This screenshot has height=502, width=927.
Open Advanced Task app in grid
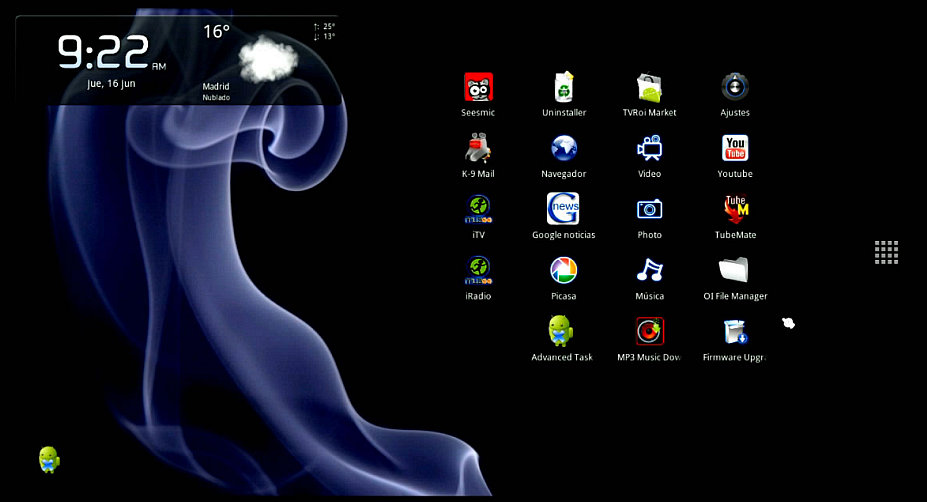tap(560, 331)
